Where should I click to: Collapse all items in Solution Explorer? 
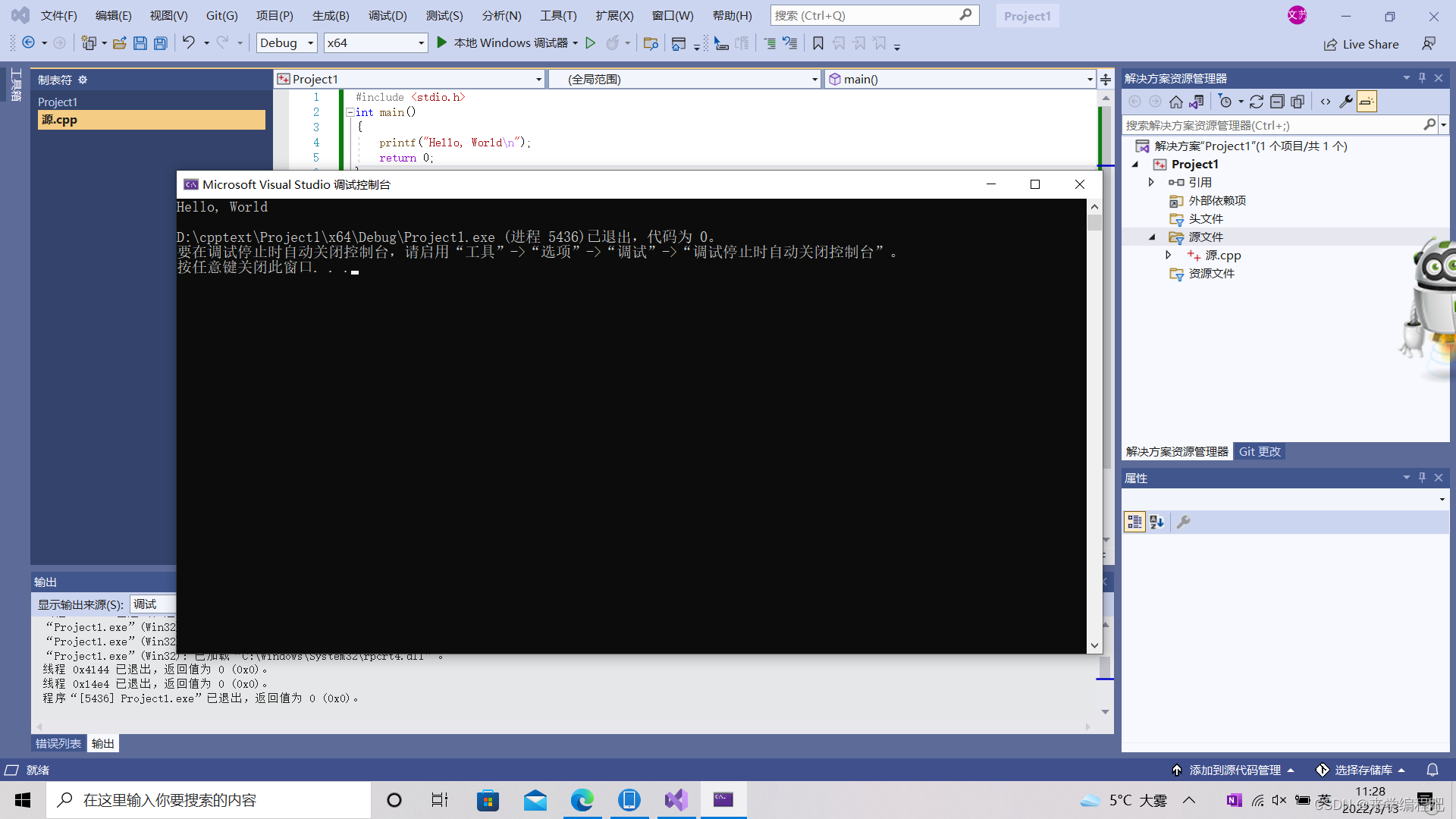click(1277, 102)
